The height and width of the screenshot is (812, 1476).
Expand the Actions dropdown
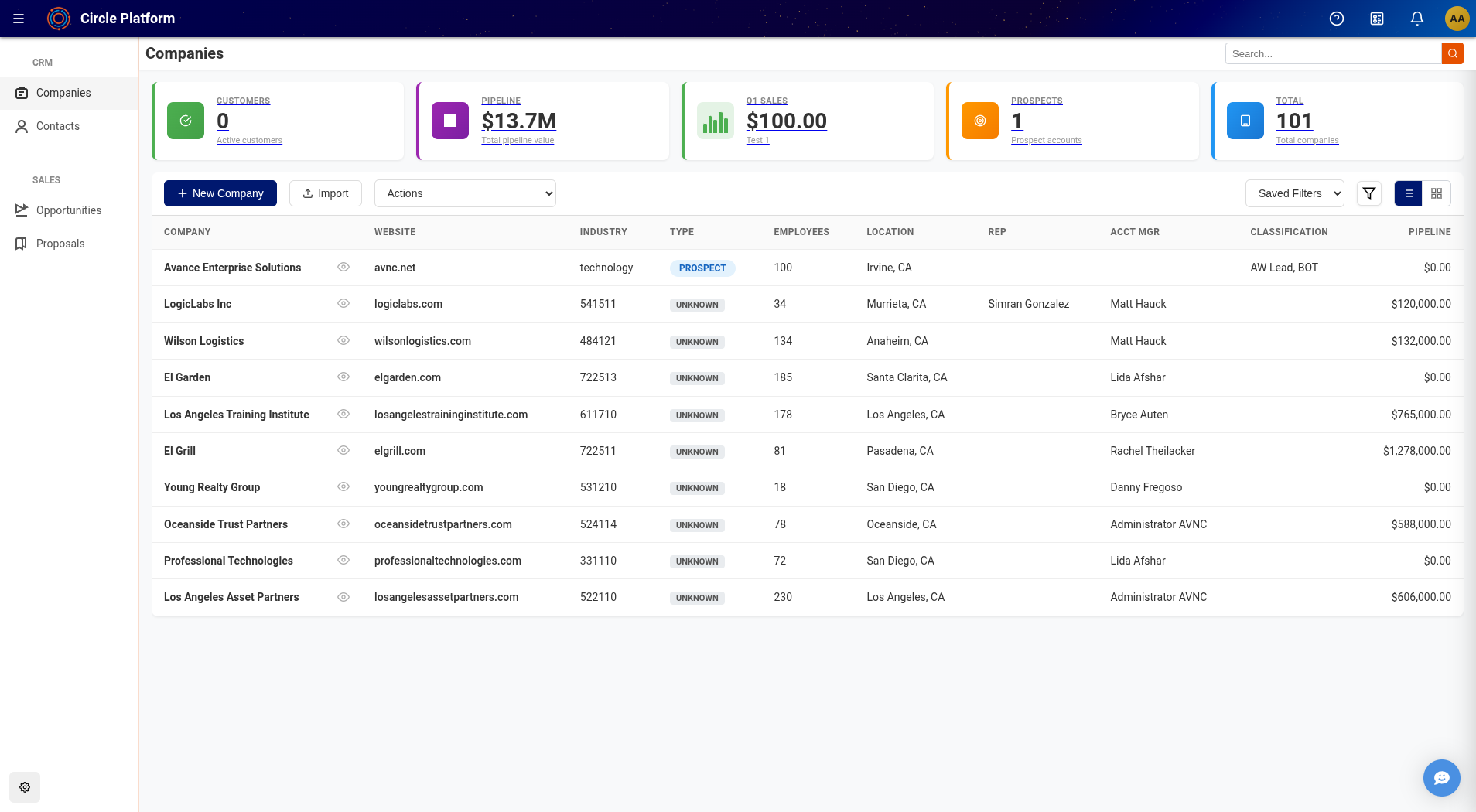coord(465,193)
